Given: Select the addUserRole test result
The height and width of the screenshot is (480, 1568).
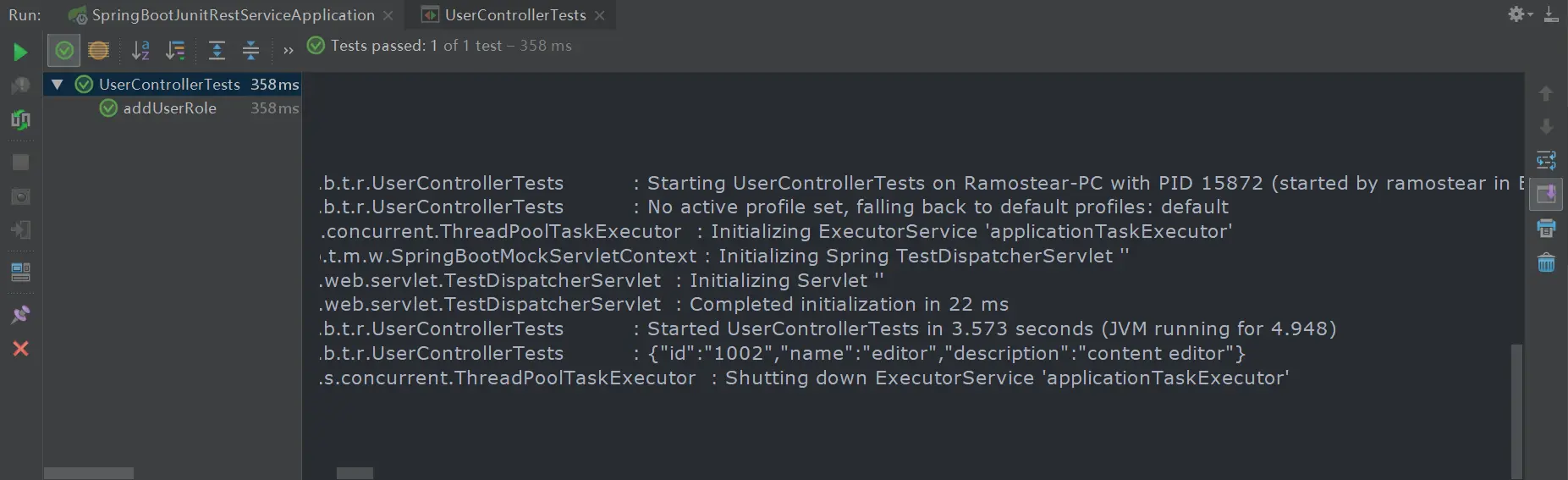Looking at the screenshot, I should coord(169,108).
